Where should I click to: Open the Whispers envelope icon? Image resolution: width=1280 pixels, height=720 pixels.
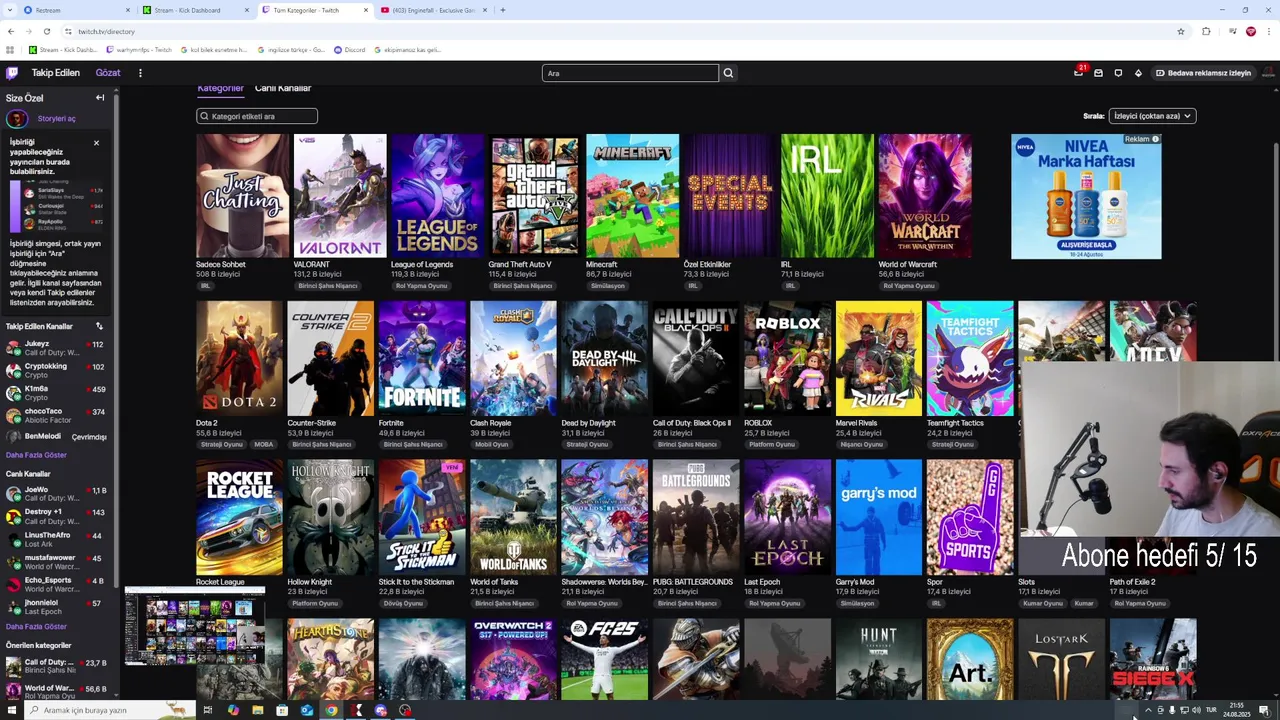(1098, 73)
